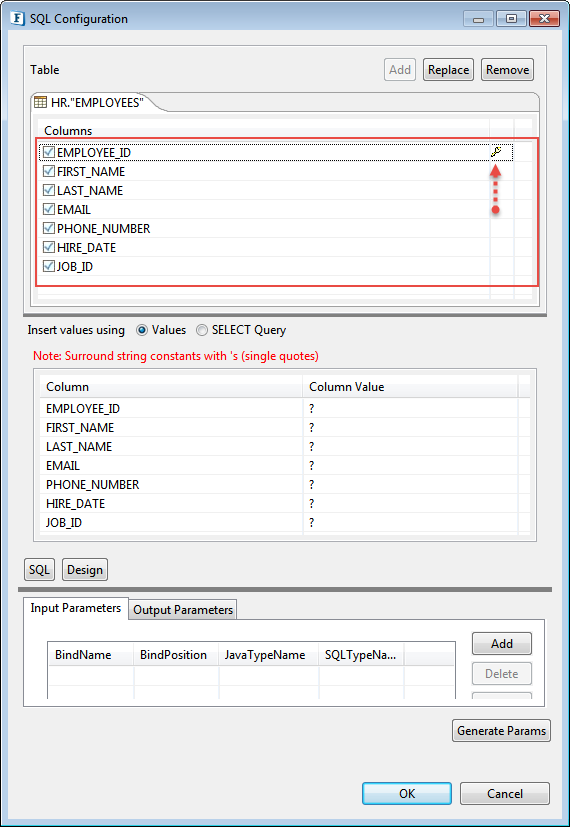
Task: Click the Replace table button
Action: click(449, 70)
